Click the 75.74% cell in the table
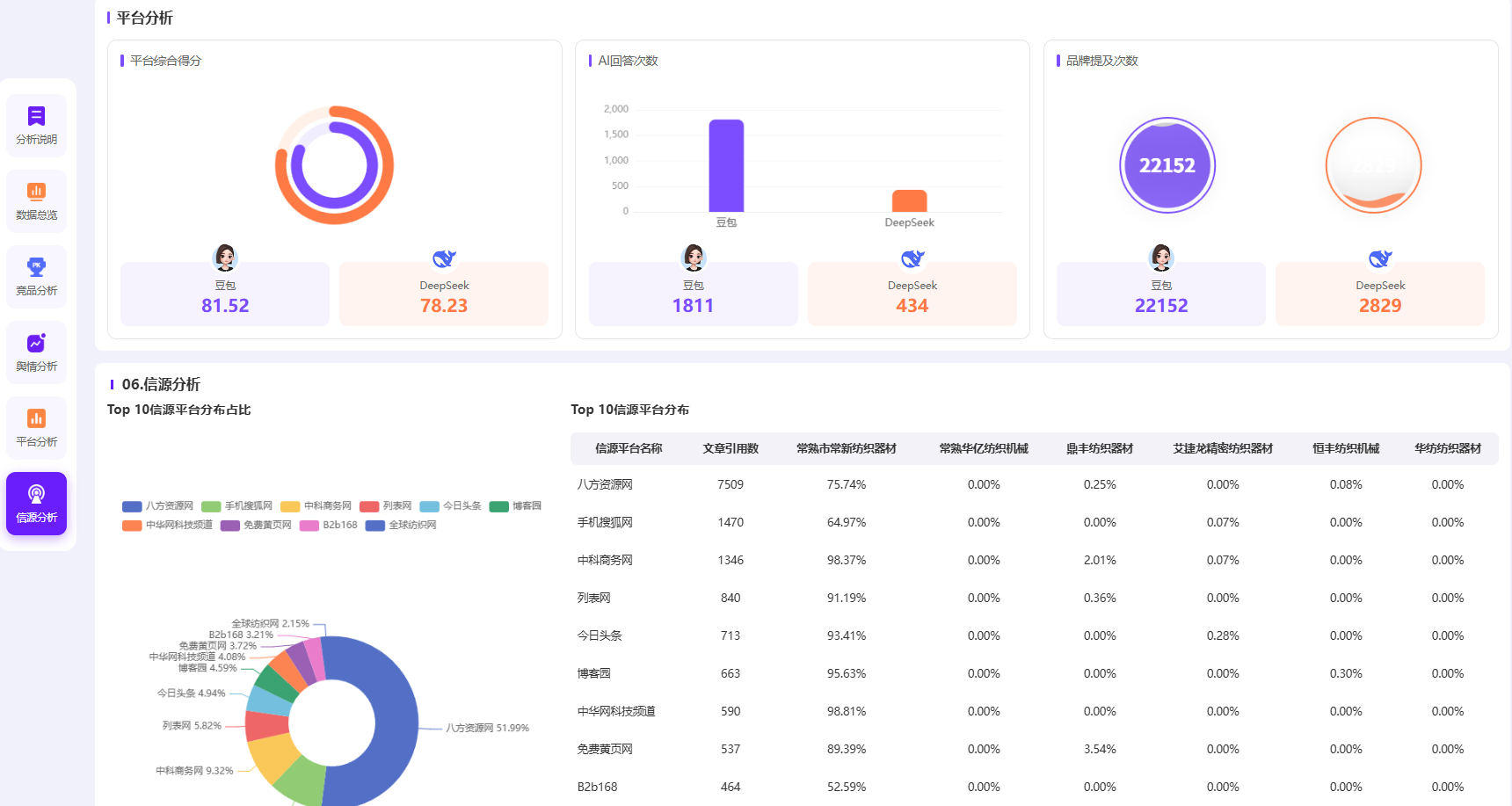 pyautogui.click(x=847, y=485)
